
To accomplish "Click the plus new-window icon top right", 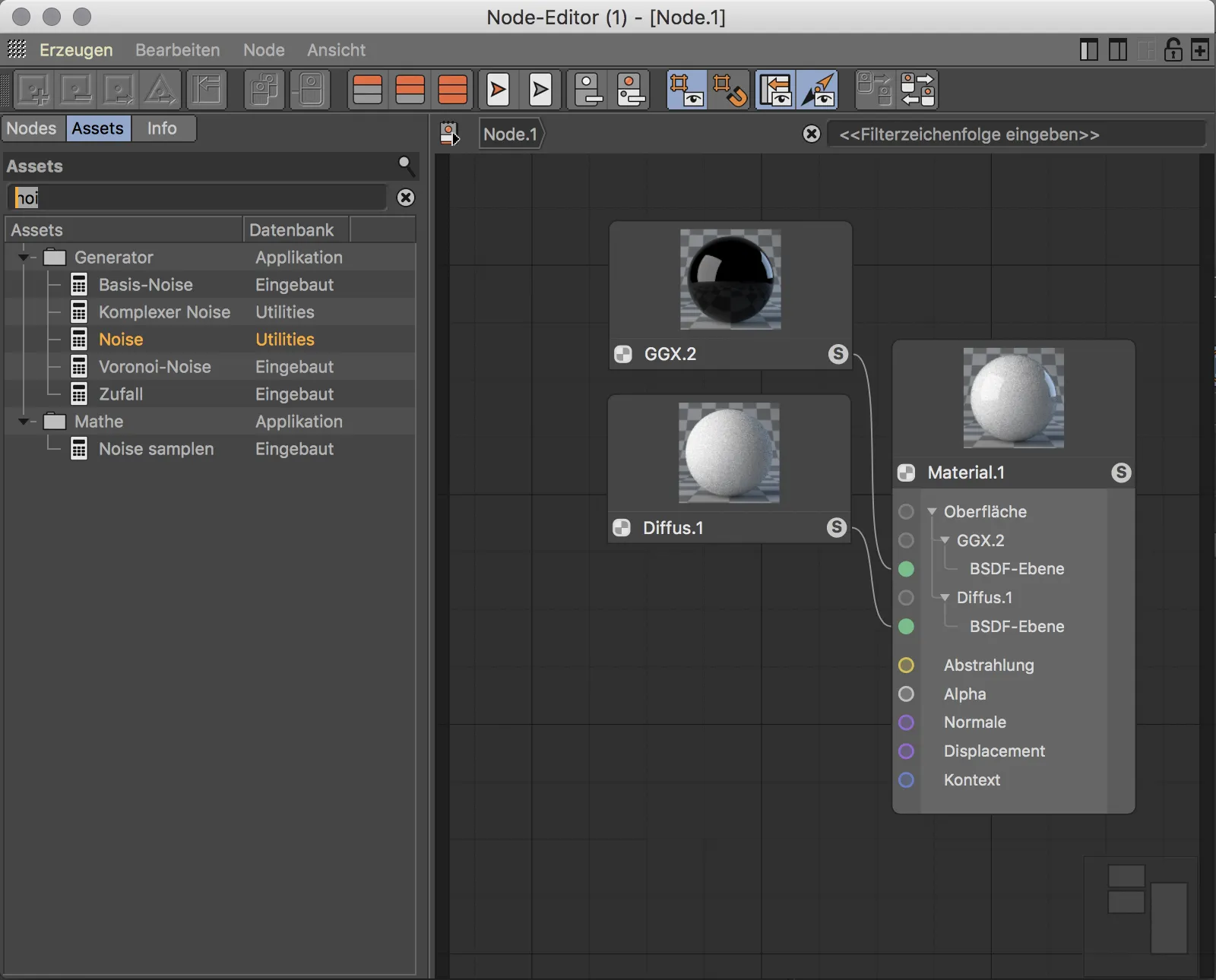I will coord(1200,50).
